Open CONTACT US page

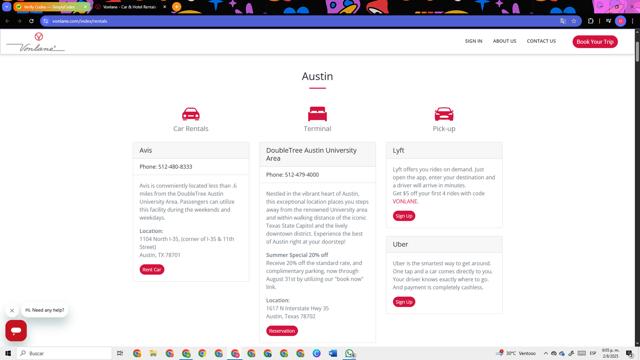(541, 41)
